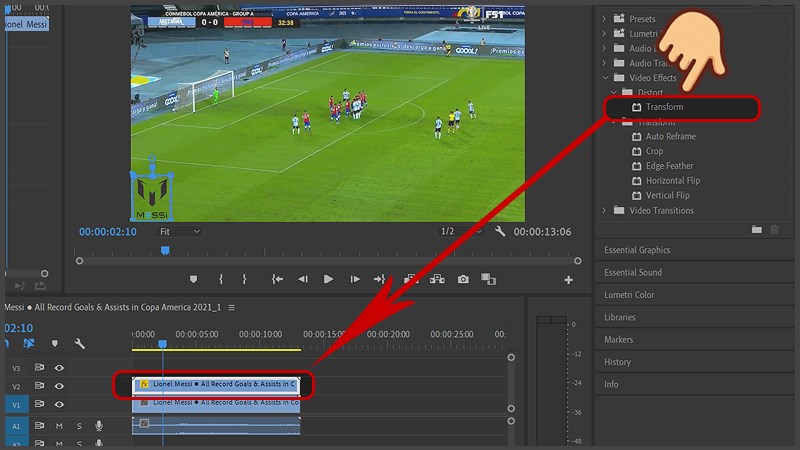Open the Button Editor plus icon

(568, 280)
